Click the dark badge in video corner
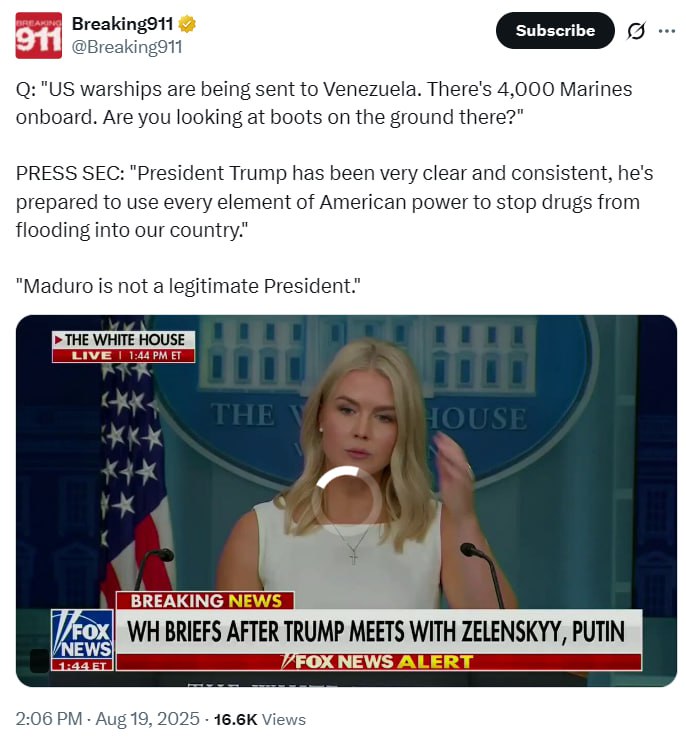This screenshot has width=686, height=741. pyautogui.click(x=39, y=660)
